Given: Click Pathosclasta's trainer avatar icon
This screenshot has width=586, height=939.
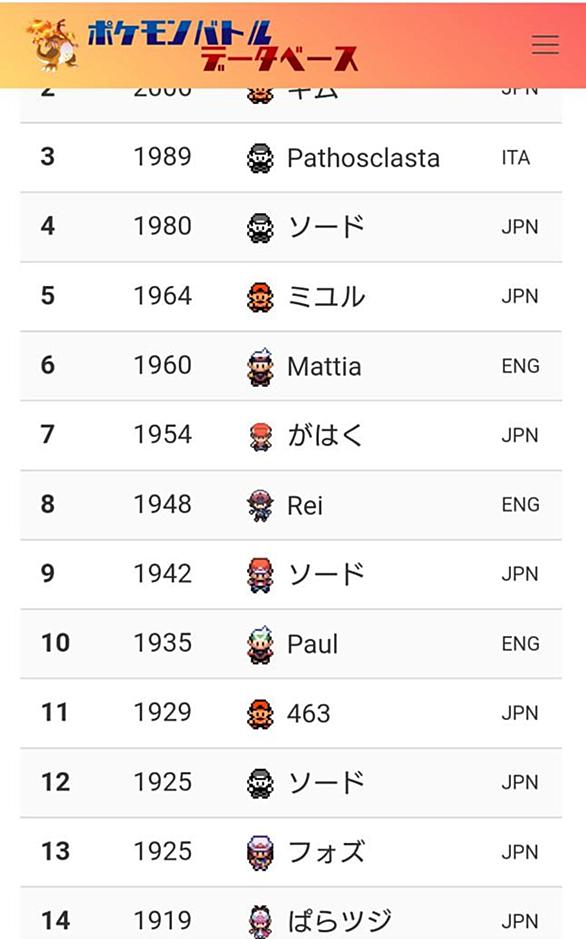Looking at the screenshot, I should click(260, 158).
